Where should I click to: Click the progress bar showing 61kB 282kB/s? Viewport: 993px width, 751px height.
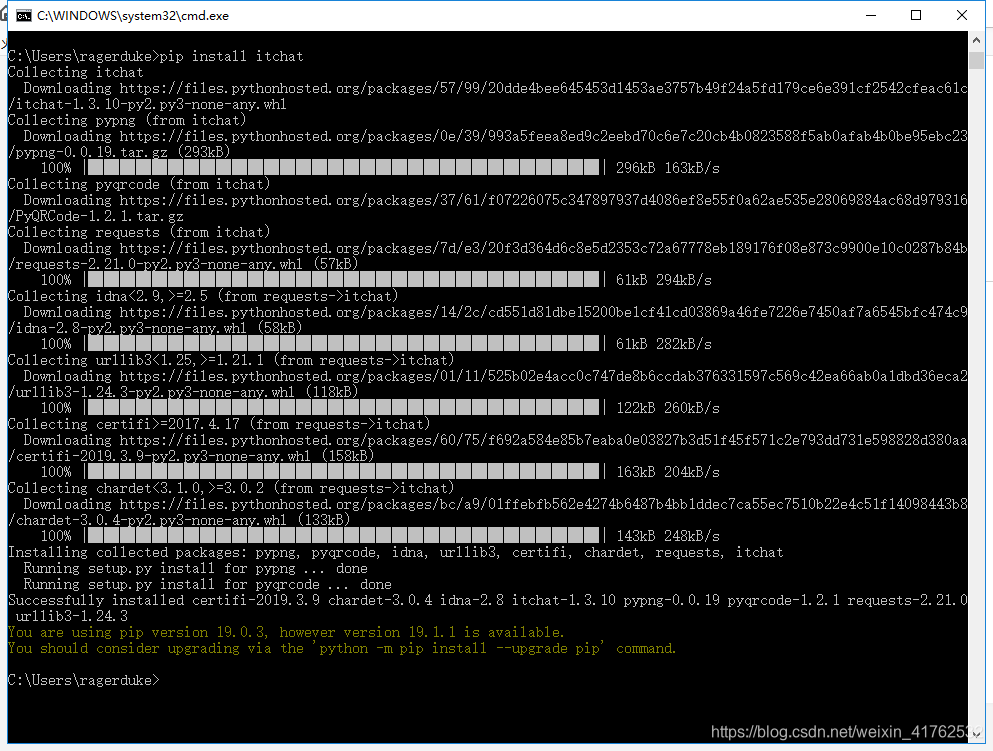pos(343,344)
